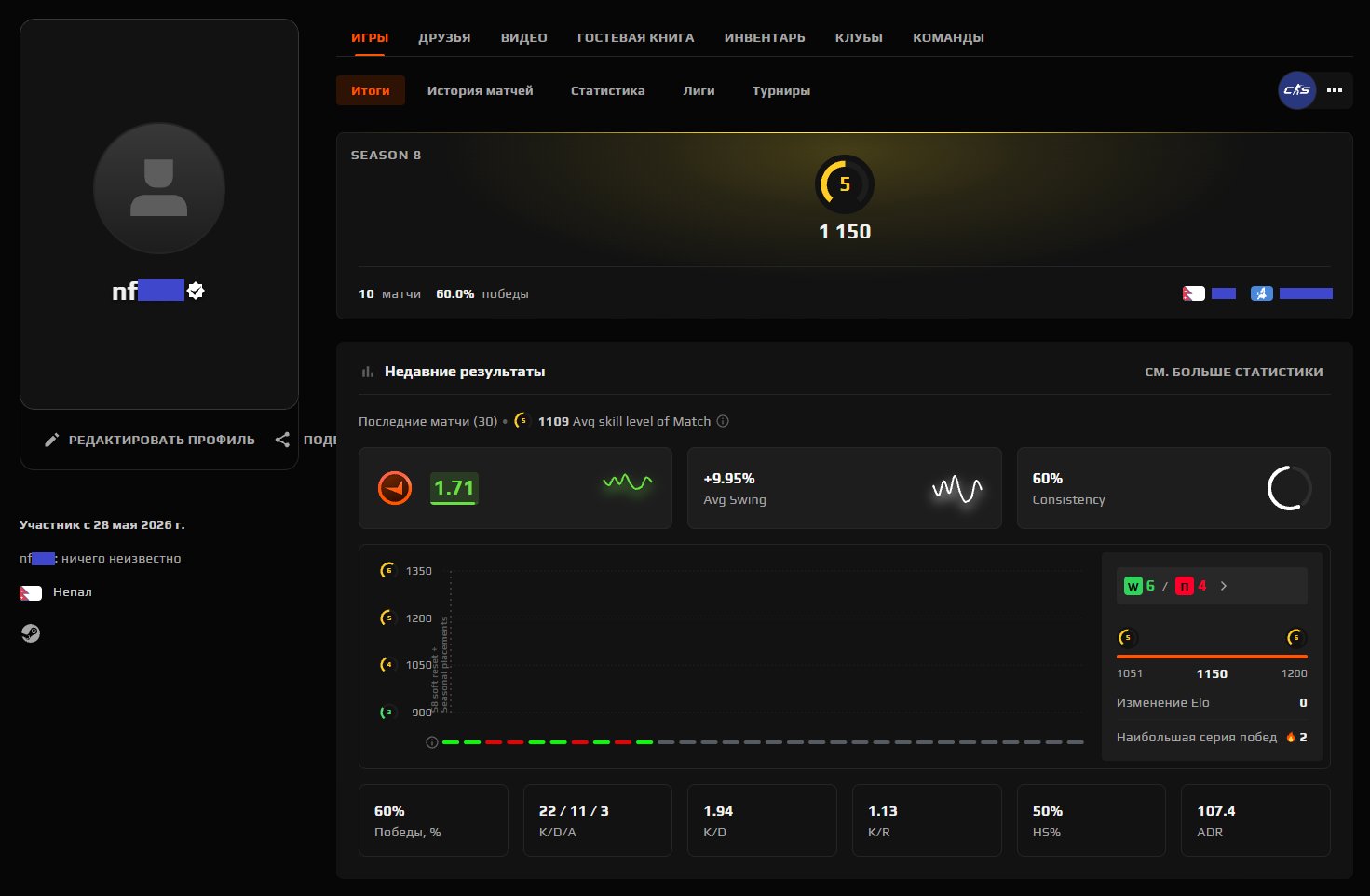
Task: Open the Steam account icon link
Action: pos(31,633)
